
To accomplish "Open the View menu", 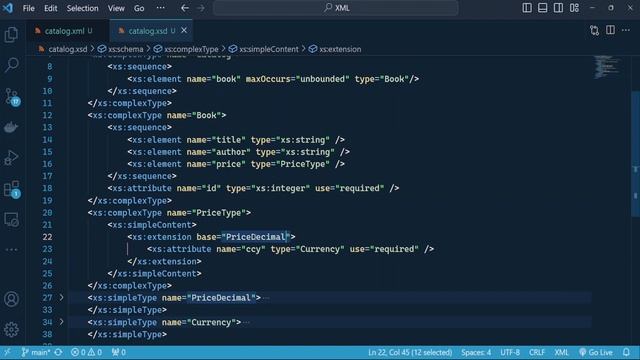I will 116,8.
